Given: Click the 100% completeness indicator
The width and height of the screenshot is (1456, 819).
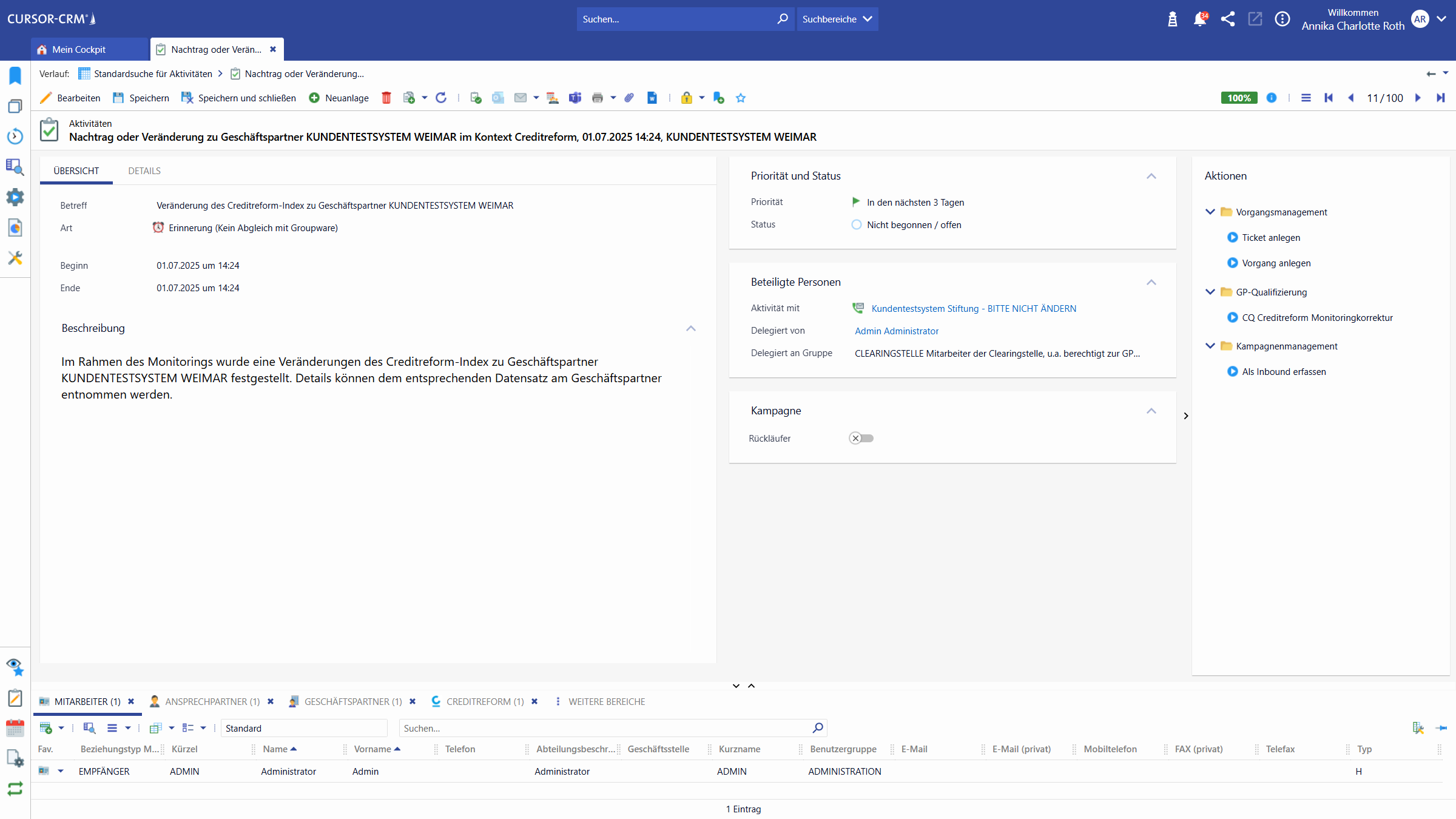Looking at the screenshot, I should point(1239,98).
